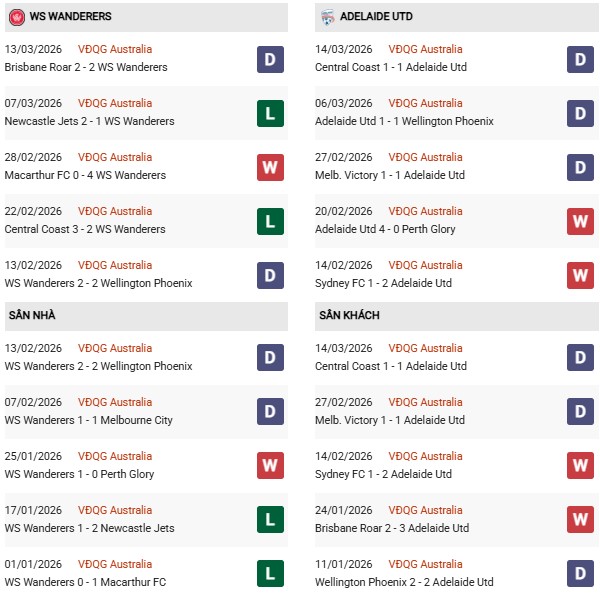Click the W badge for WS Wanderers 1-0 Perth Glory
The width and height of the screenshot is (600, 593).
coord(270,466)
